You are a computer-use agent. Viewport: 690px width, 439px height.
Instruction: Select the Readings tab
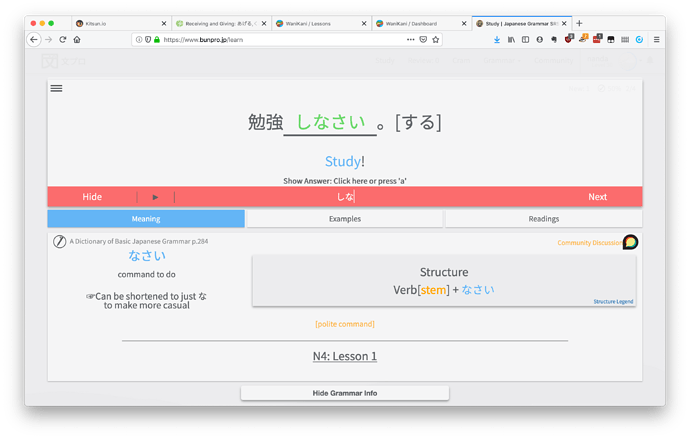(544, 219)
